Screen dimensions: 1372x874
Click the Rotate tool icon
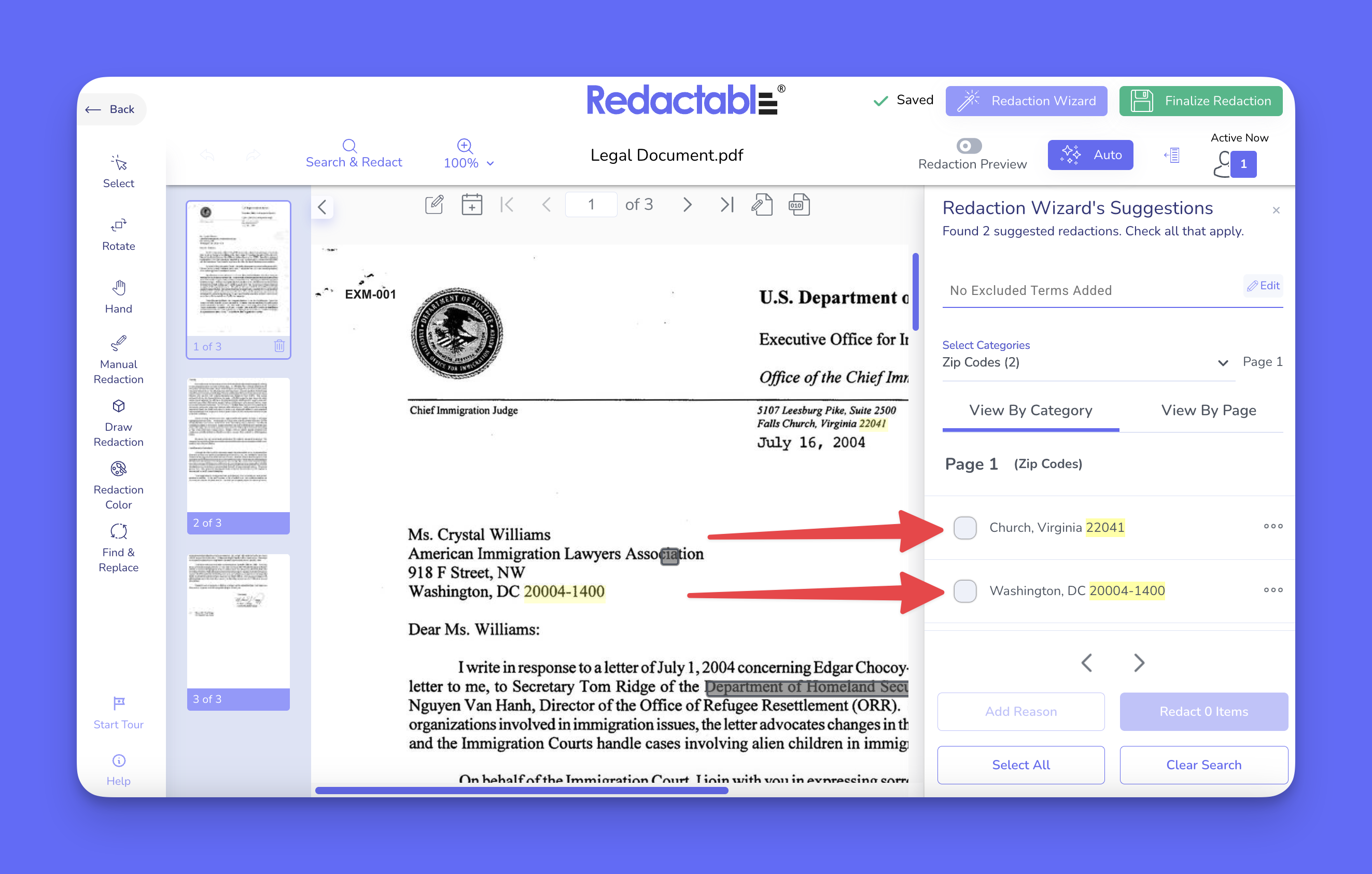pyautogui.click(x=118, y=225)
